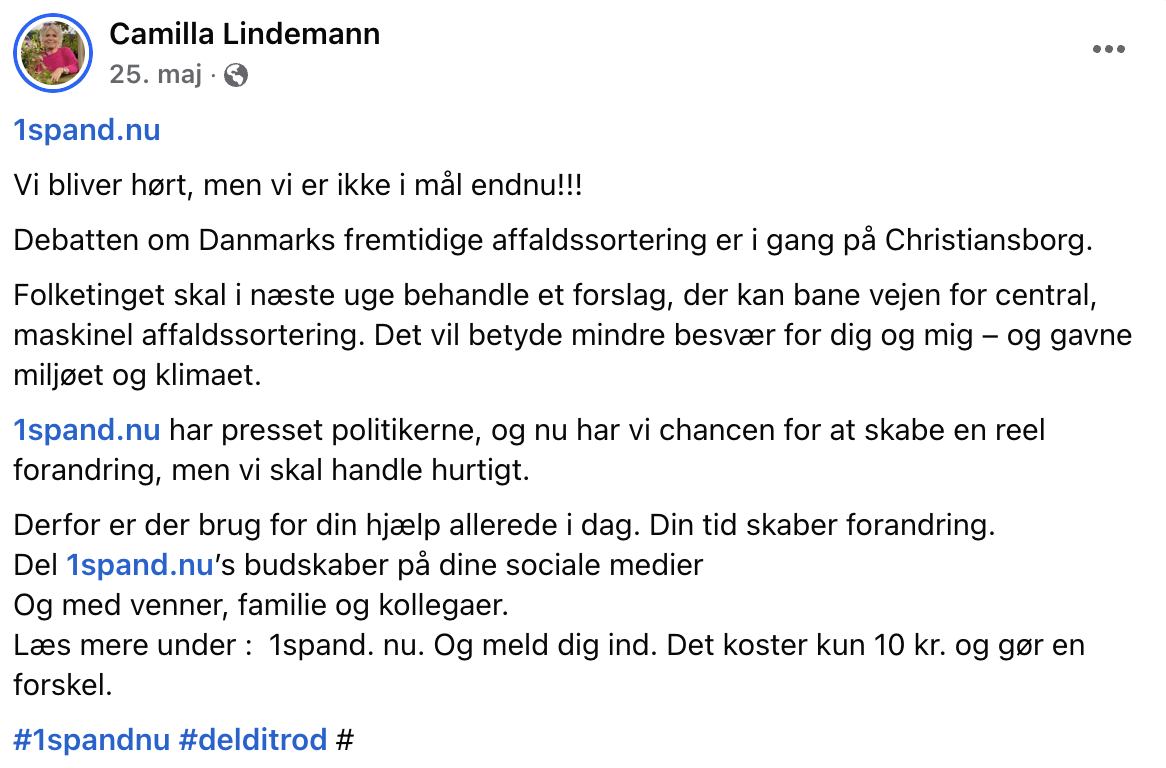Click the lone trailing # symbol
This screenshot has height=768, width=1166.
click(x=344, y=740)
